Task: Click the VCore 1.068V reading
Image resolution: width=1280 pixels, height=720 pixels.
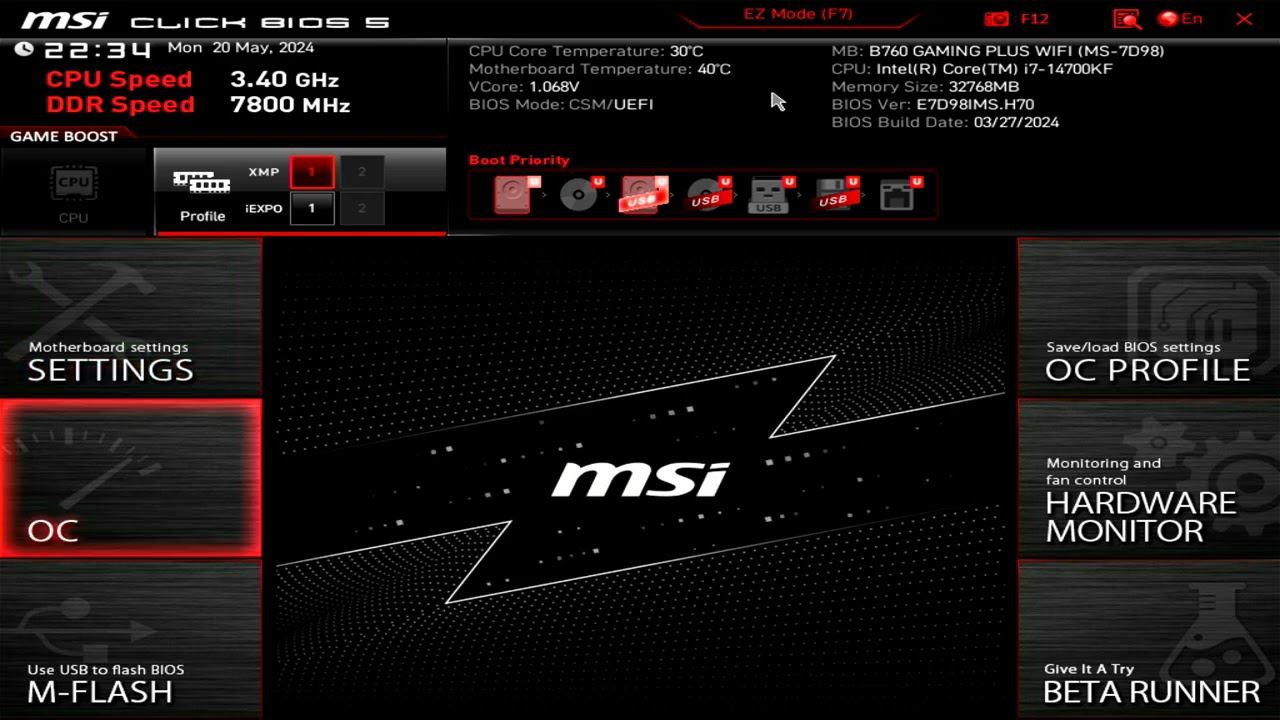Action: (524, 87)
